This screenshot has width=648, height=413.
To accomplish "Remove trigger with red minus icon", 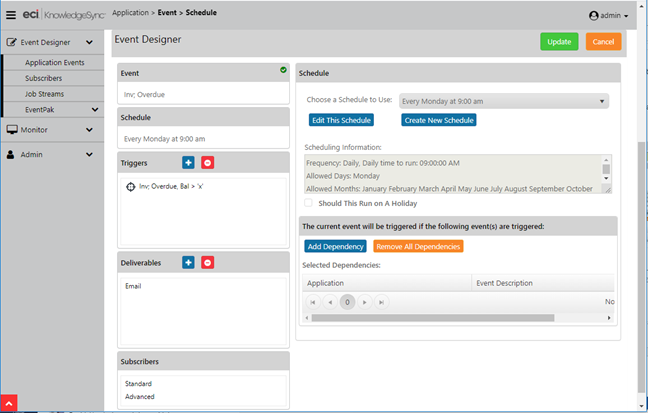I will pyautogui.click(x=207, y=162).
